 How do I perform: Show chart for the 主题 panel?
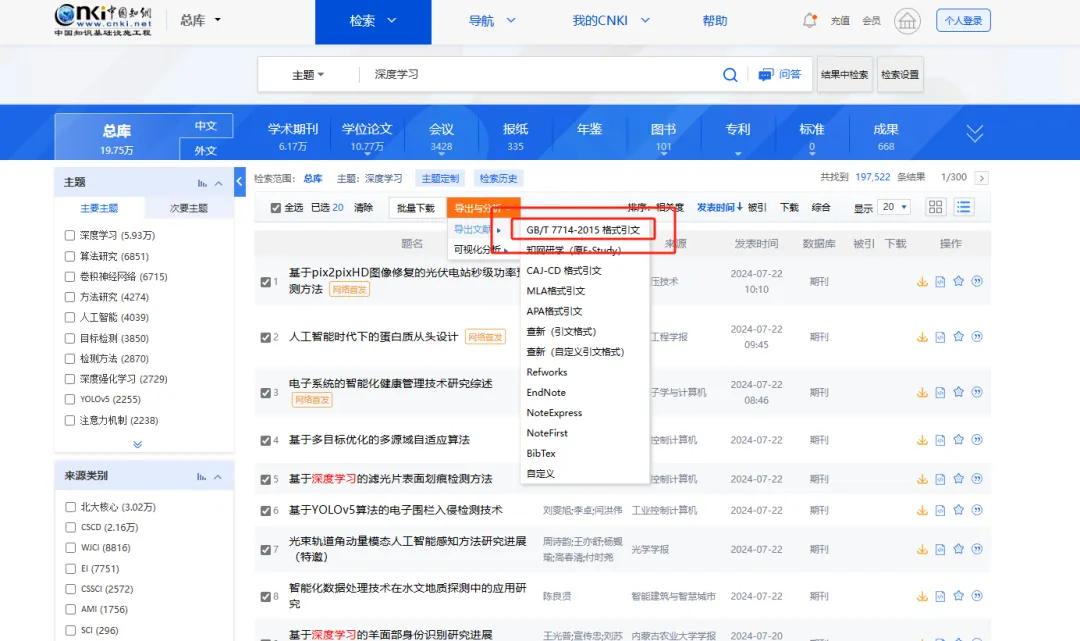pos(202,183)
